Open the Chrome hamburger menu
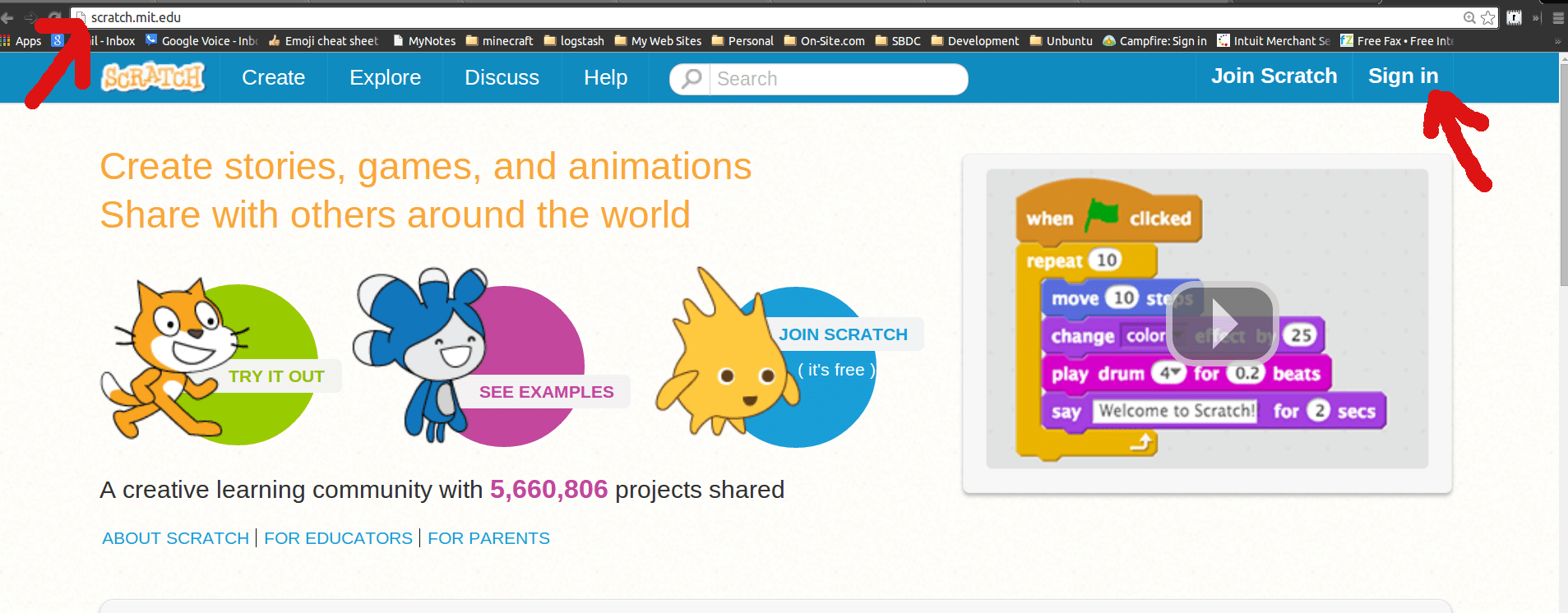Viewport: 1568px width, 613px height. click(1558, 17)
